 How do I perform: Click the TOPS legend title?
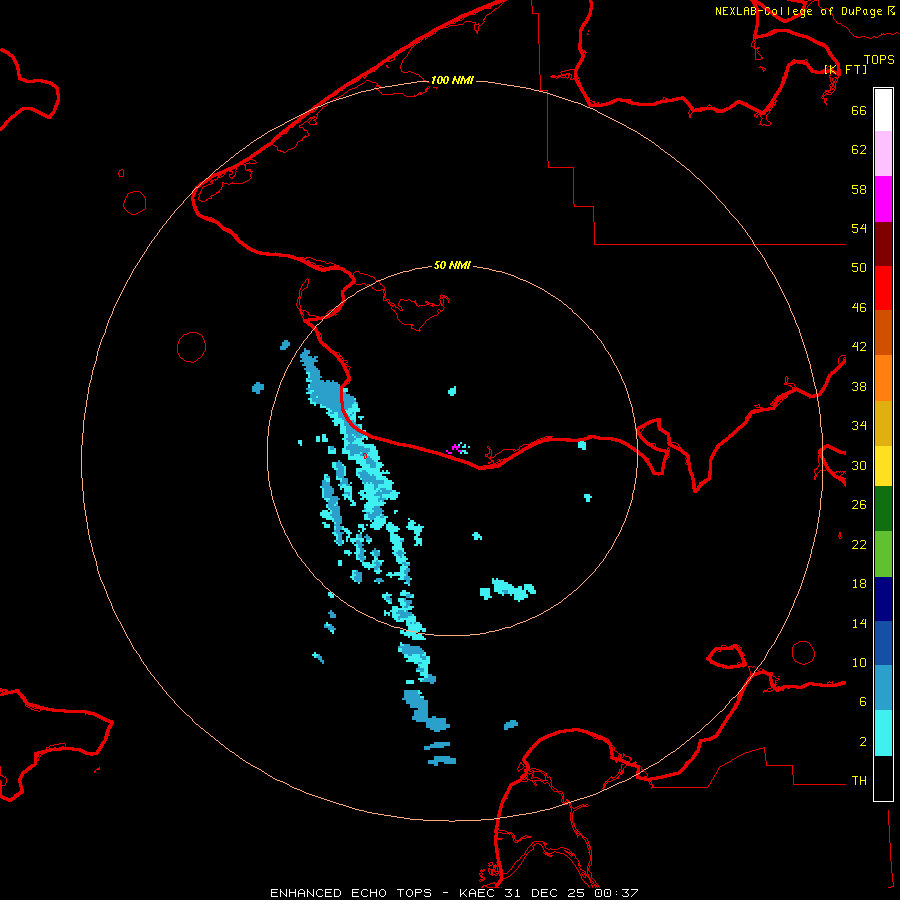pos(879,59)
